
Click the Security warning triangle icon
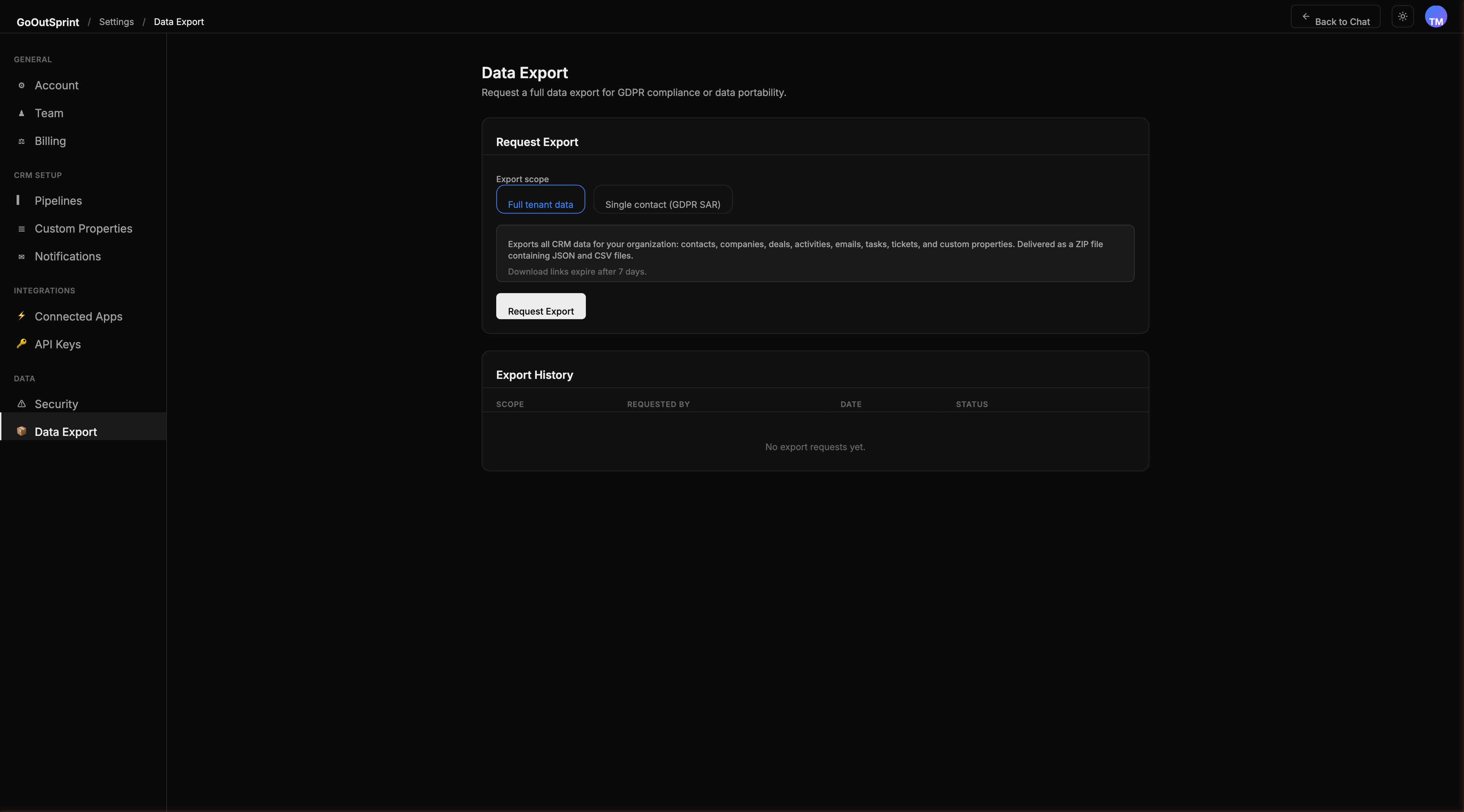click(22, 404)
